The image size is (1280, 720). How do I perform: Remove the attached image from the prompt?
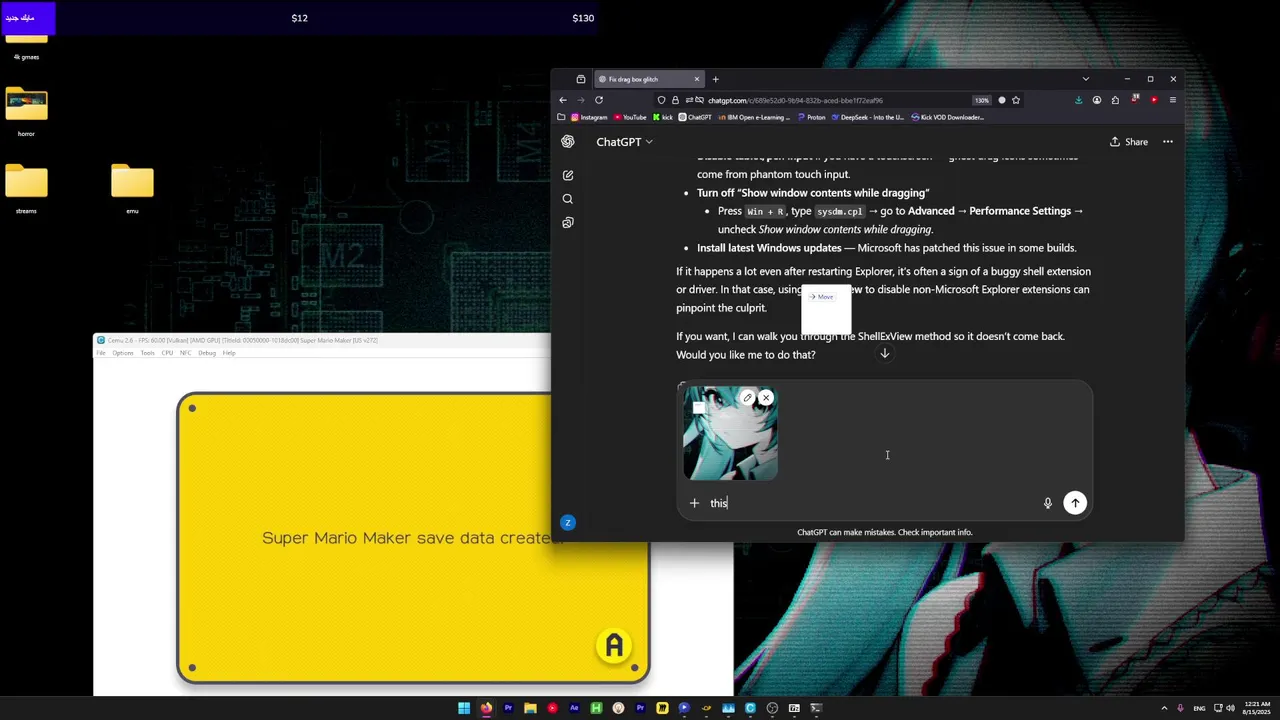point(766,398)
